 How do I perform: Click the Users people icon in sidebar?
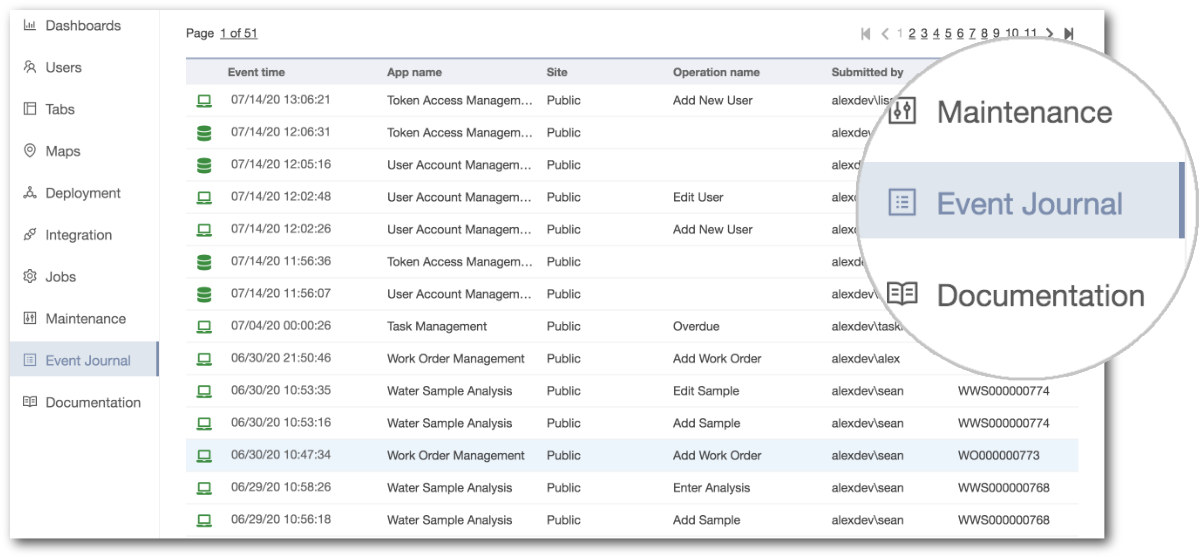(x=30, y=67)
